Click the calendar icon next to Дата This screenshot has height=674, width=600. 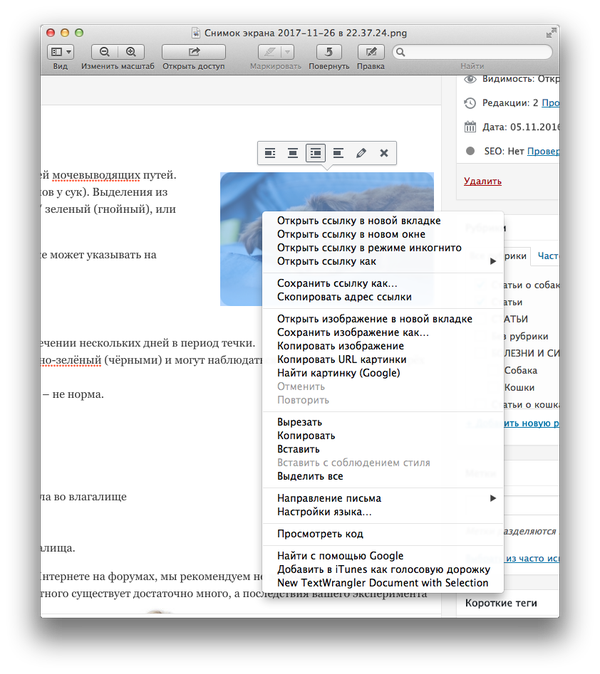tap(470, 127)
